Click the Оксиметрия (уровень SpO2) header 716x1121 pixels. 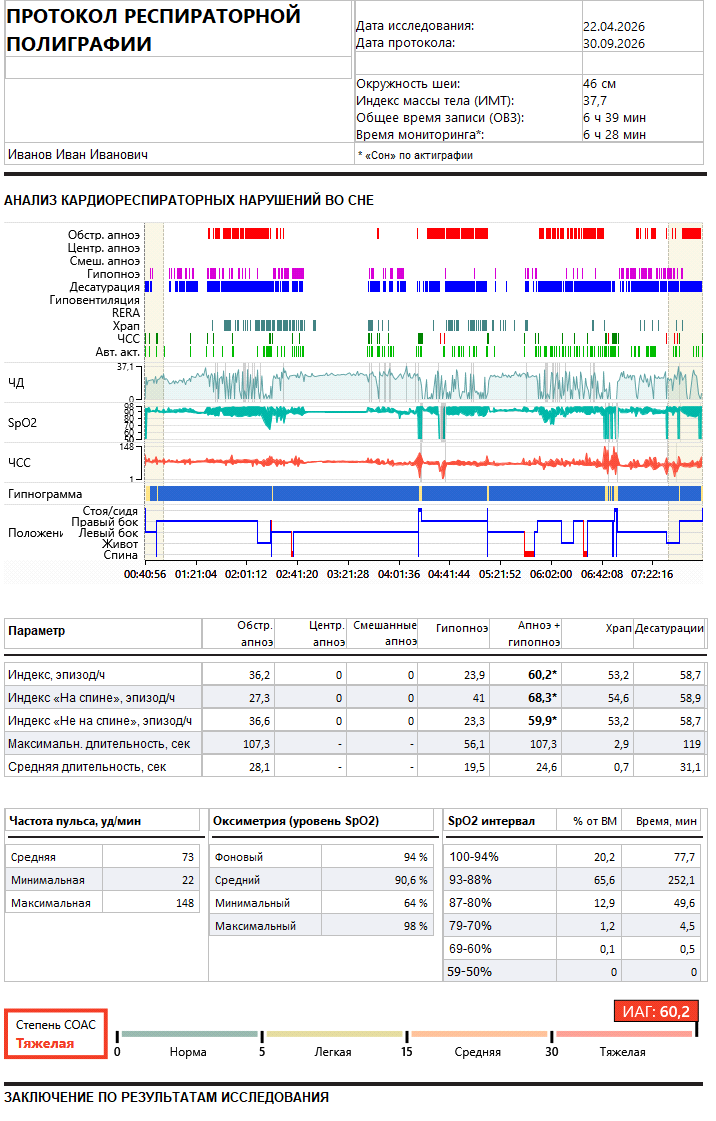coord(296,821)
